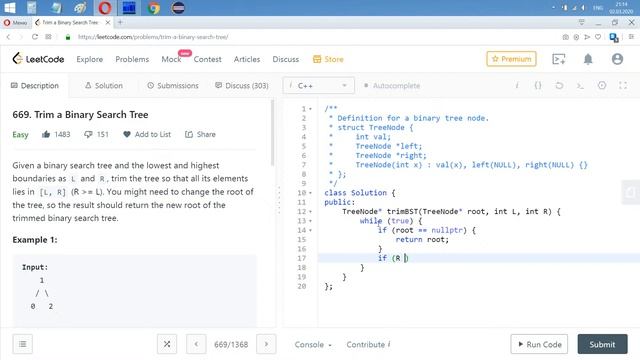Add to List heart button
Viewport: 640px width, 360px height.
tap(147, 134)
